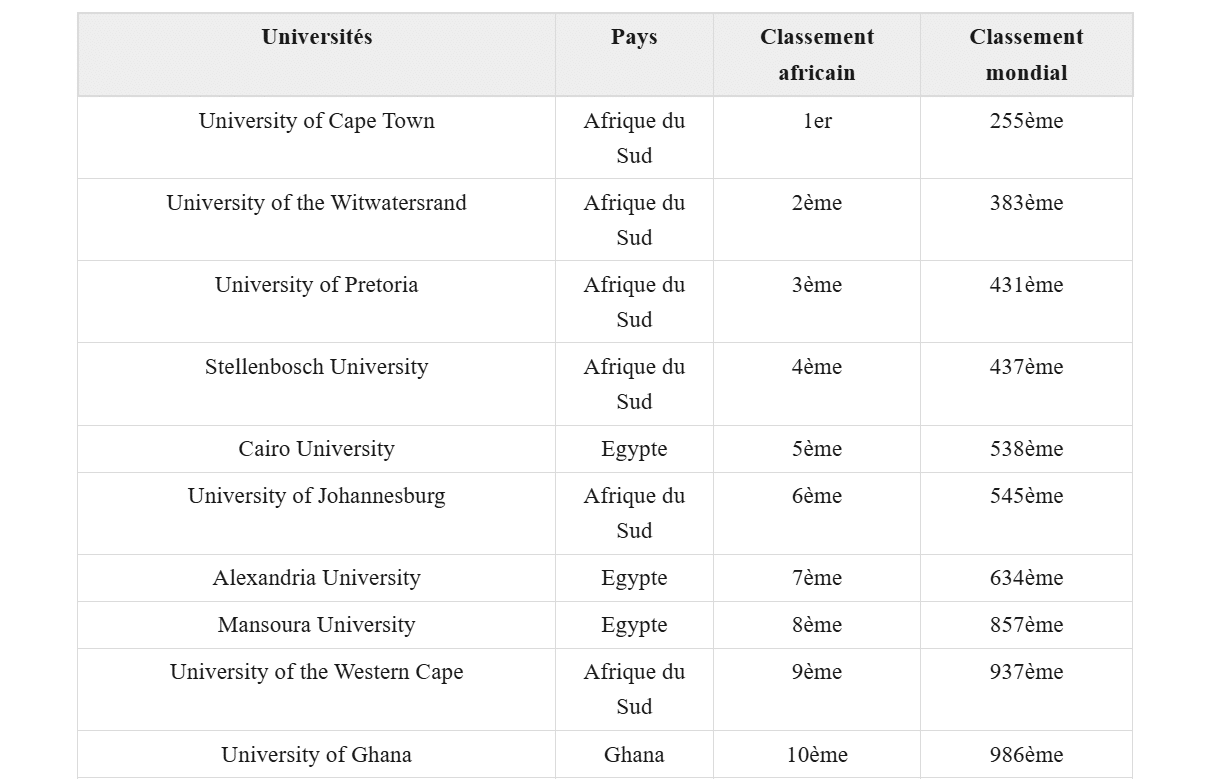Select Alexandria University cell
Screen dimensions: 1211x779
coord(317,578)
